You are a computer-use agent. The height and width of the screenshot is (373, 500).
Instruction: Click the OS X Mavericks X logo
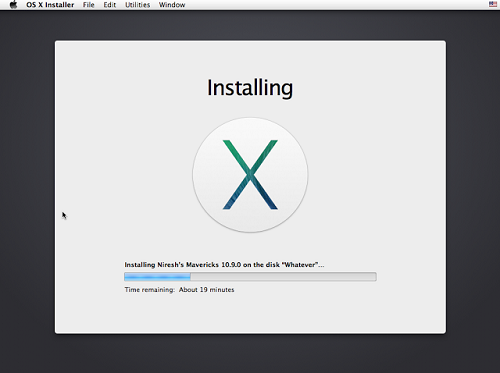pos(250,175)
